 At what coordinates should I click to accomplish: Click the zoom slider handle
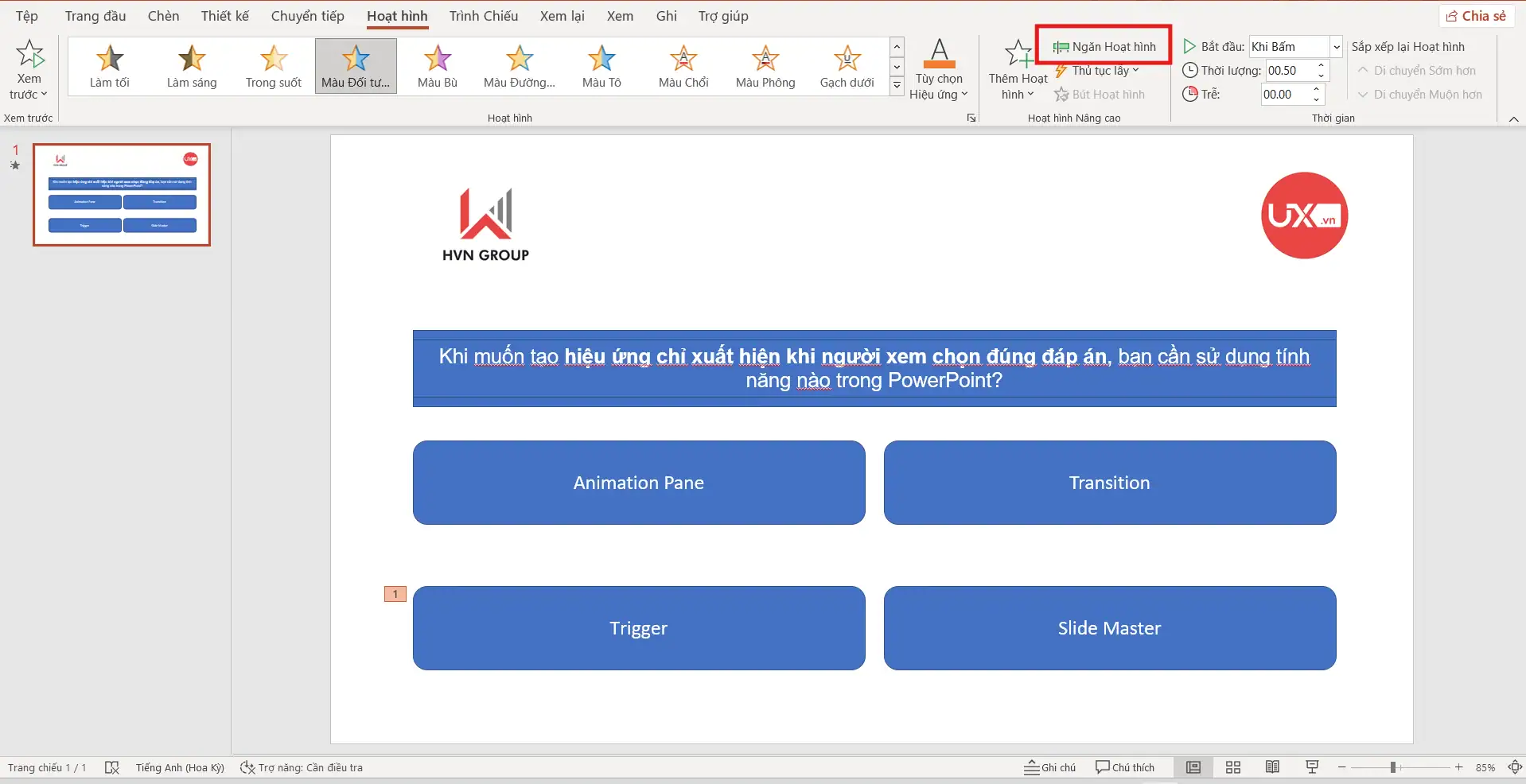click(x=1393, y=767)
